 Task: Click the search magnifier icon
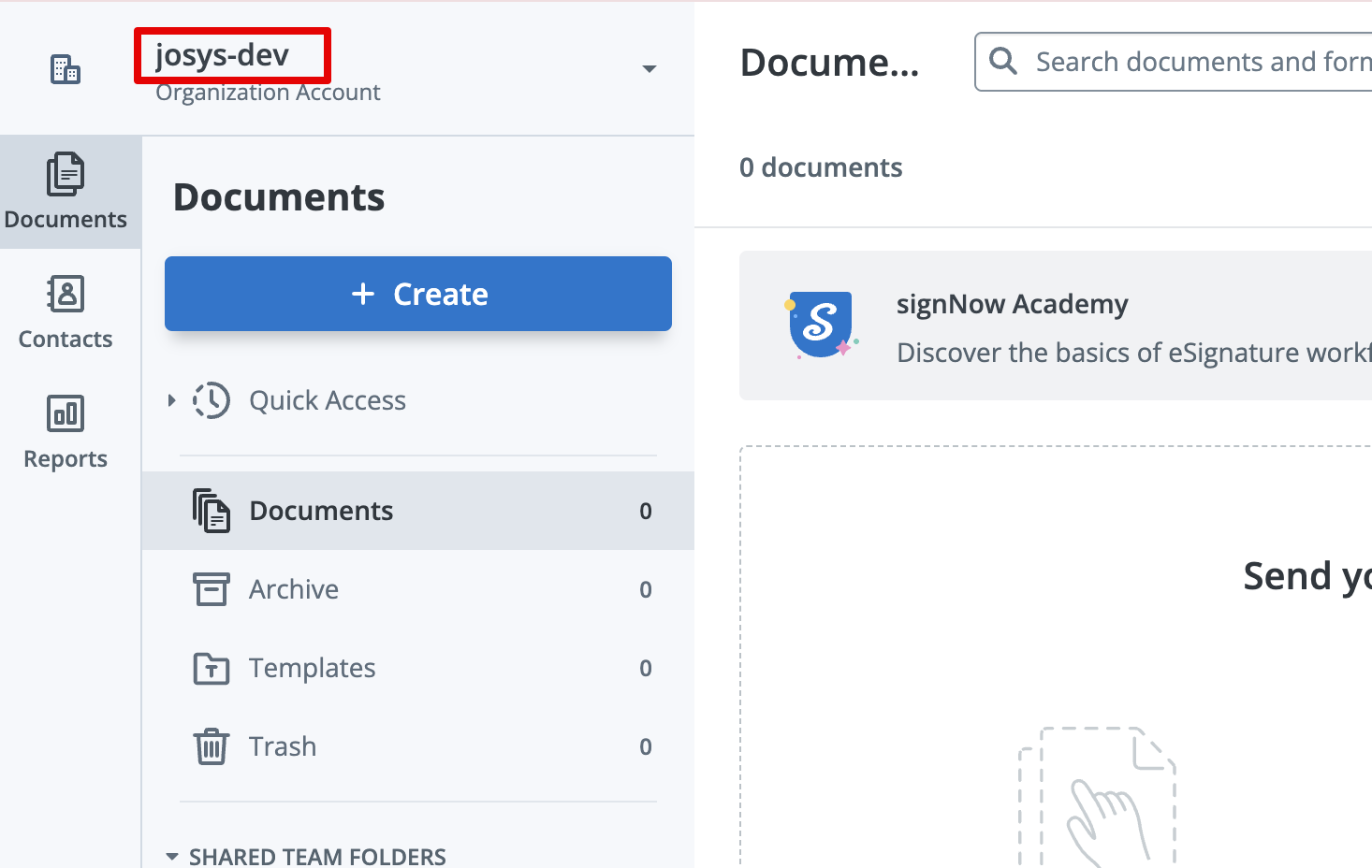click(1002, 62)
